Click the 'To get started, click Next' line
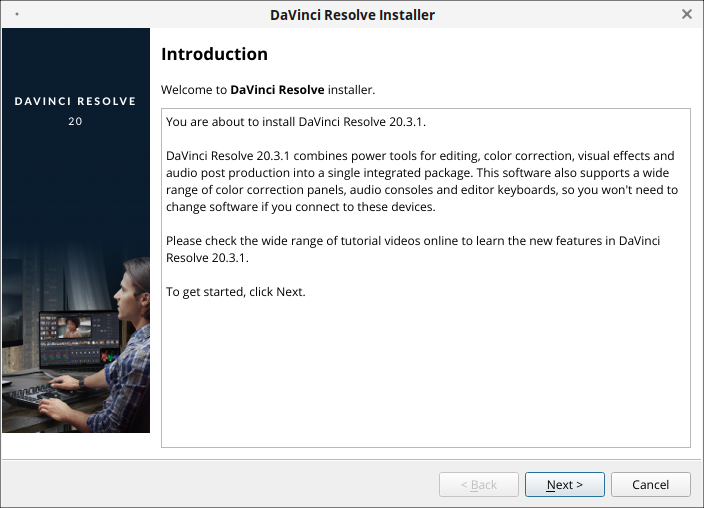Screen dimensions: 704x508 tap(235, 292)
